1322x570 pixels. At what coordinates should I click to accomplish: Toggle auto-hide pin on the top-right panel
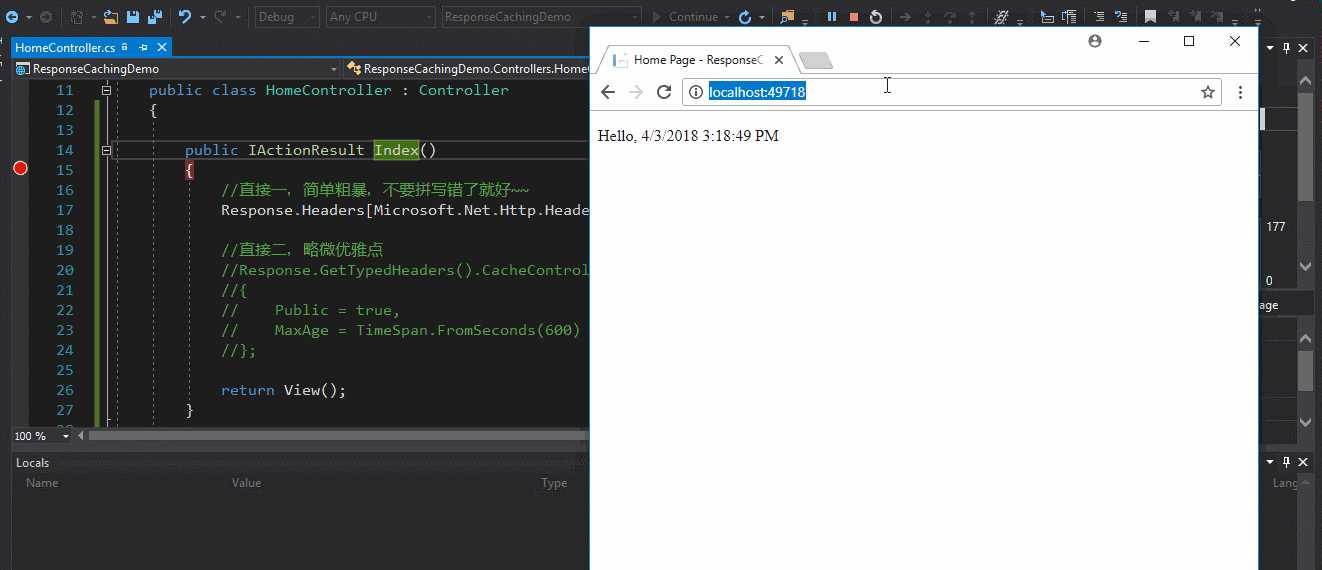pos(1285,47)
